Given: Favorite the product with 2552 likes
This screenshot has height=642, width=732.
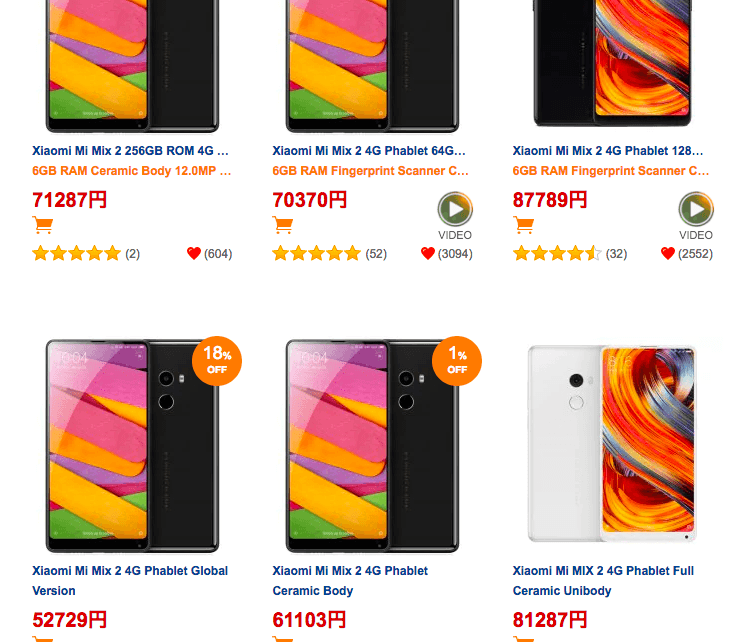Looking at the screenshot, I should pos(668,254).
